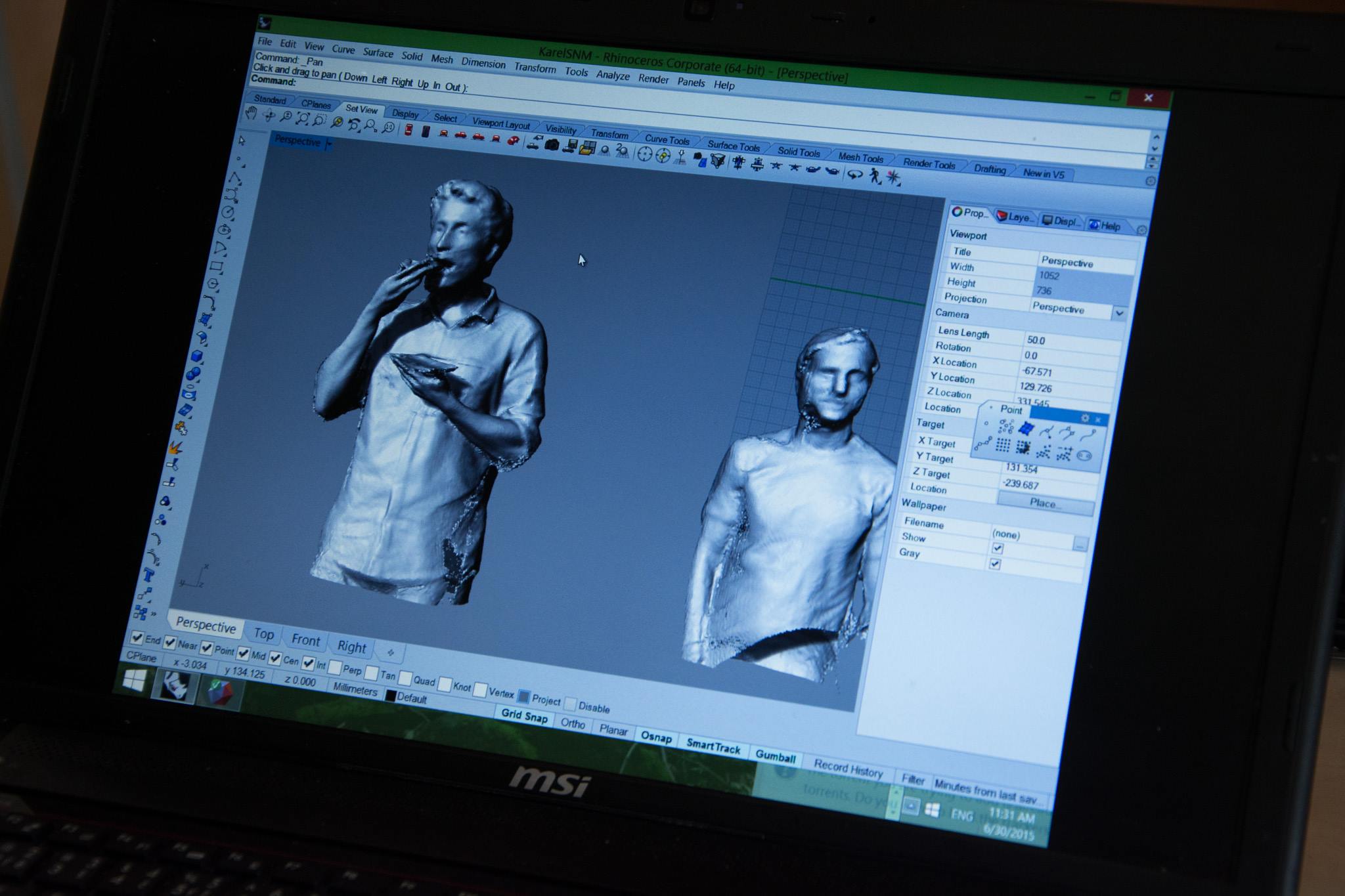This screenshot has height=896, width=1345.
Task: Click the camera screen capture icon
Action: coord(551,144)
